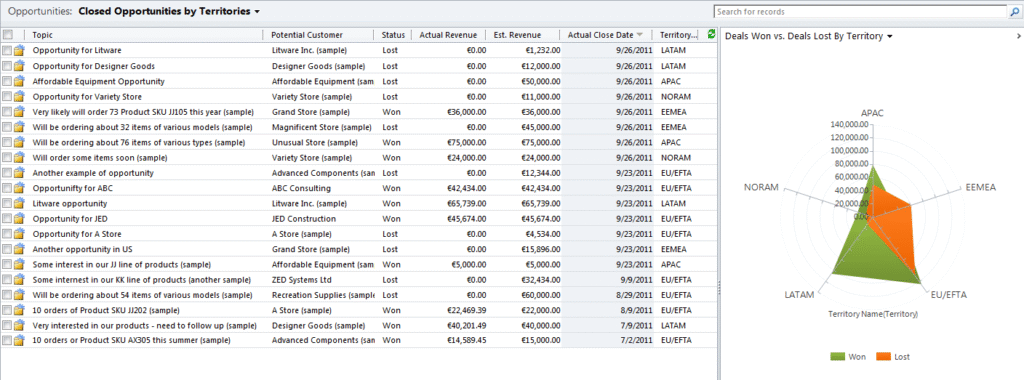Click the €22,469.39 actual revenue cell
1024x380 pixels.
coord(466,310)
